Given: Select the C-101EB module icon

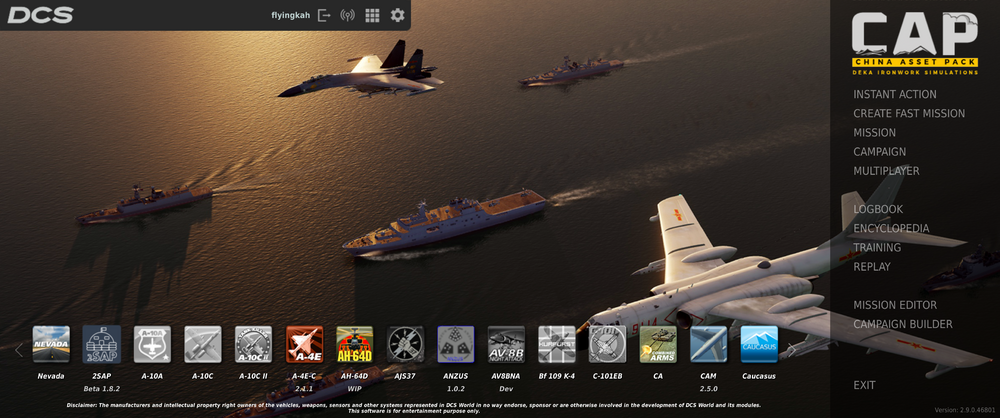Looking at the screenshot, I should [x=607, y=345].
